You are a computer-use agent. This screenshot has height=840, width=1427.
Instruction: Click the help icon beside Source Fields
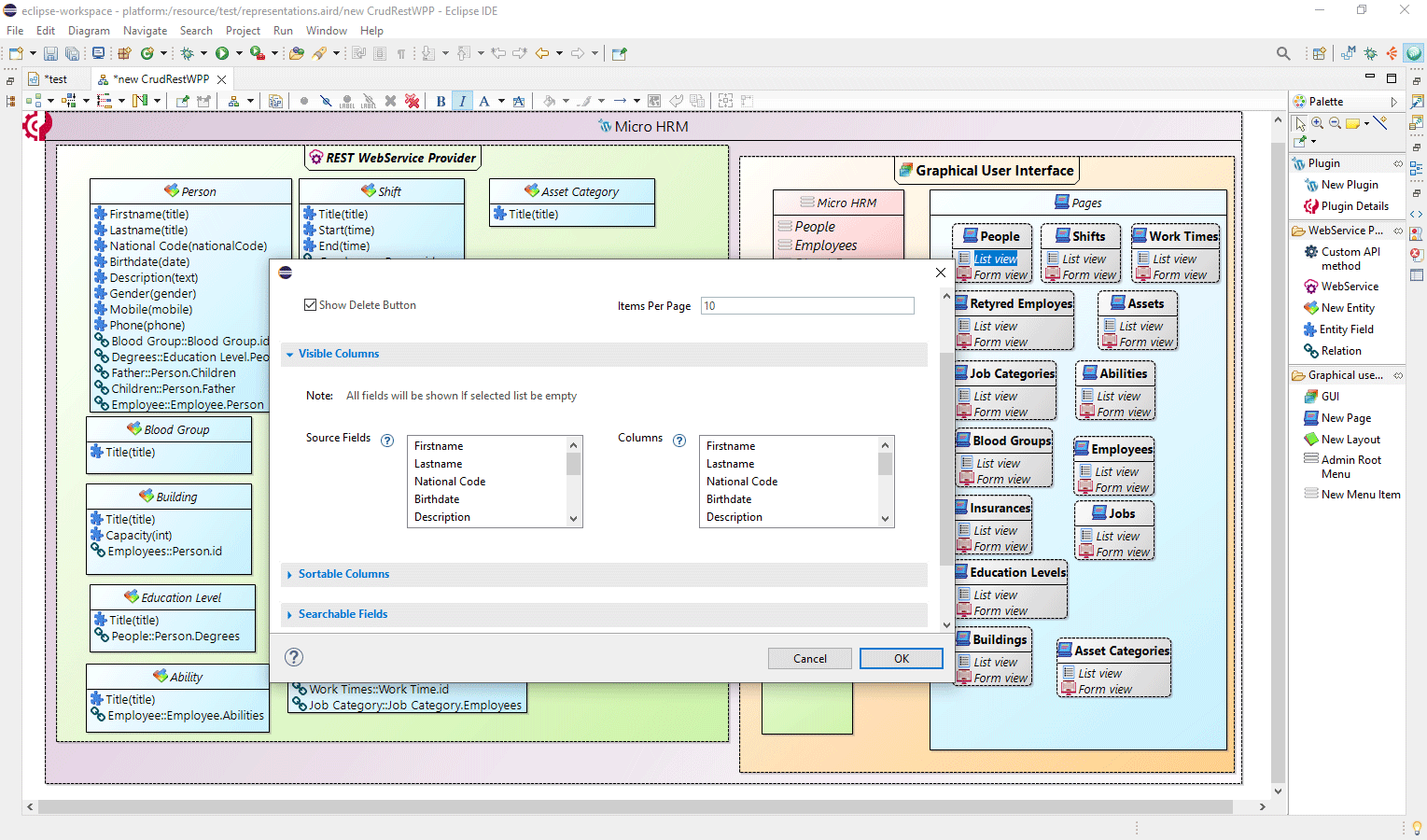pyautogui.click(x=387, y=441)
